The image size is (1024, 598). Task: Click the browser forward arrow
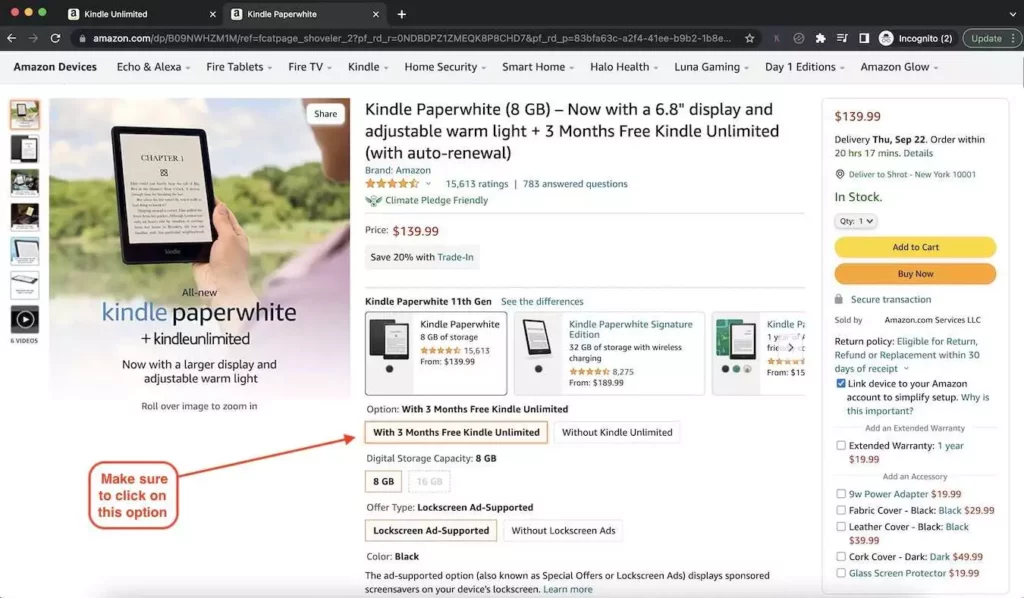[33, 39]
